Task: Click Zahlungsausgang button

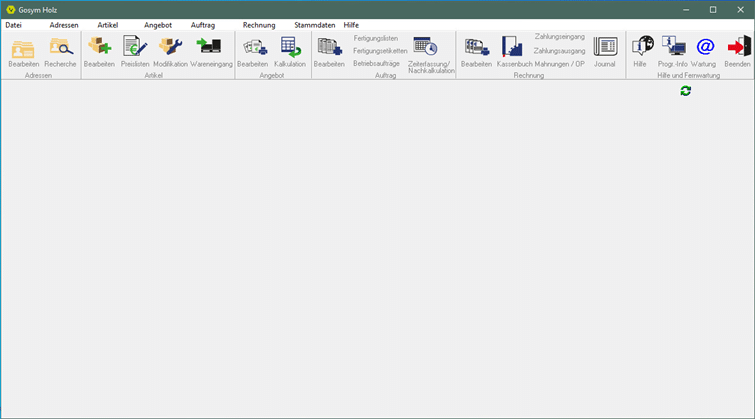Action: click(559, 51)
